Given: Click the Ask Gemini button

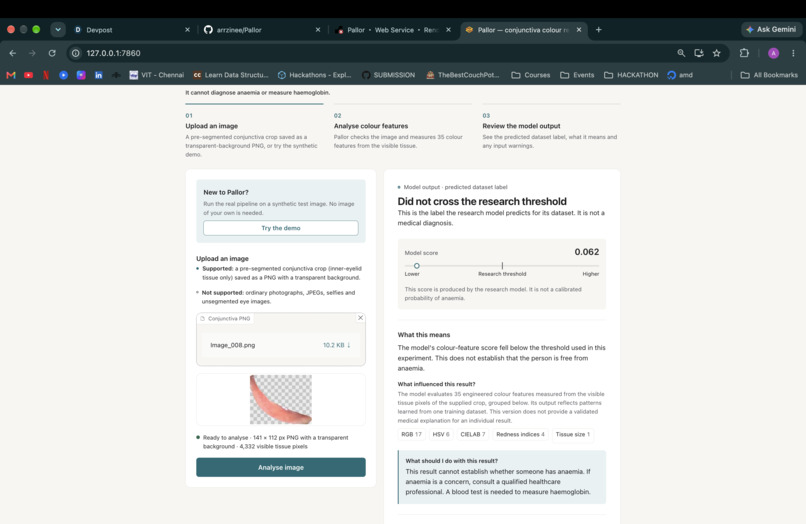Looking at the screenshot, I should [771, 30].
